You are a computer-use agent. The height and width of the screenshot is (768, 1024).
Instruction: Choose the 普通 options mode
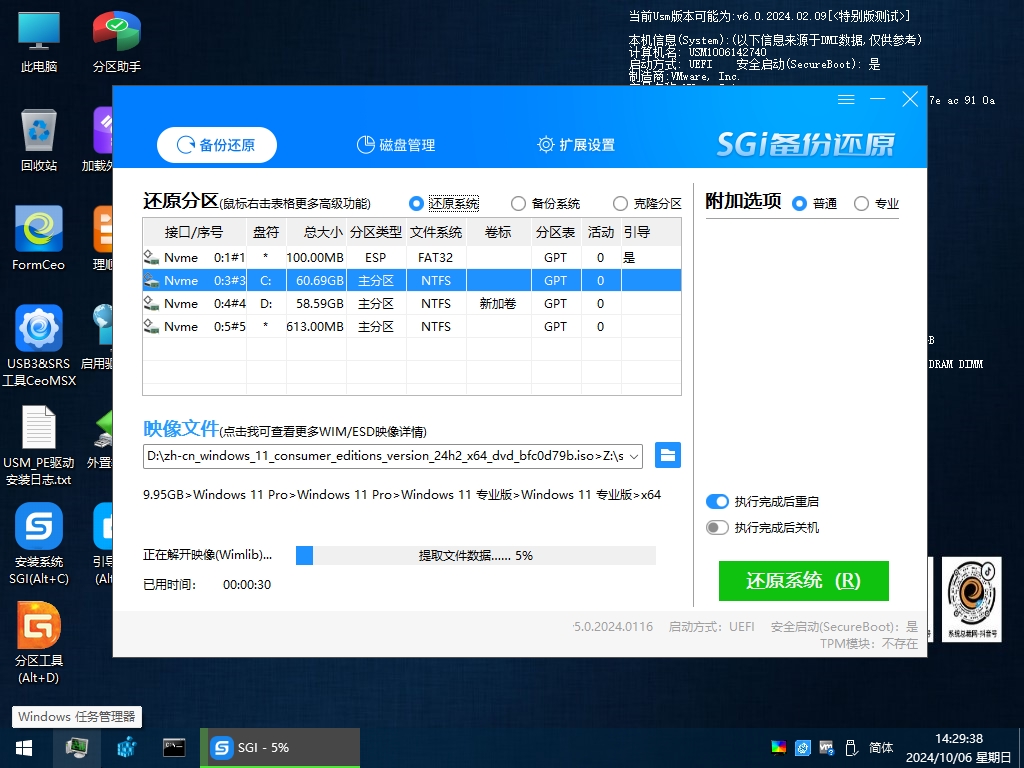(x=799, y=204)
